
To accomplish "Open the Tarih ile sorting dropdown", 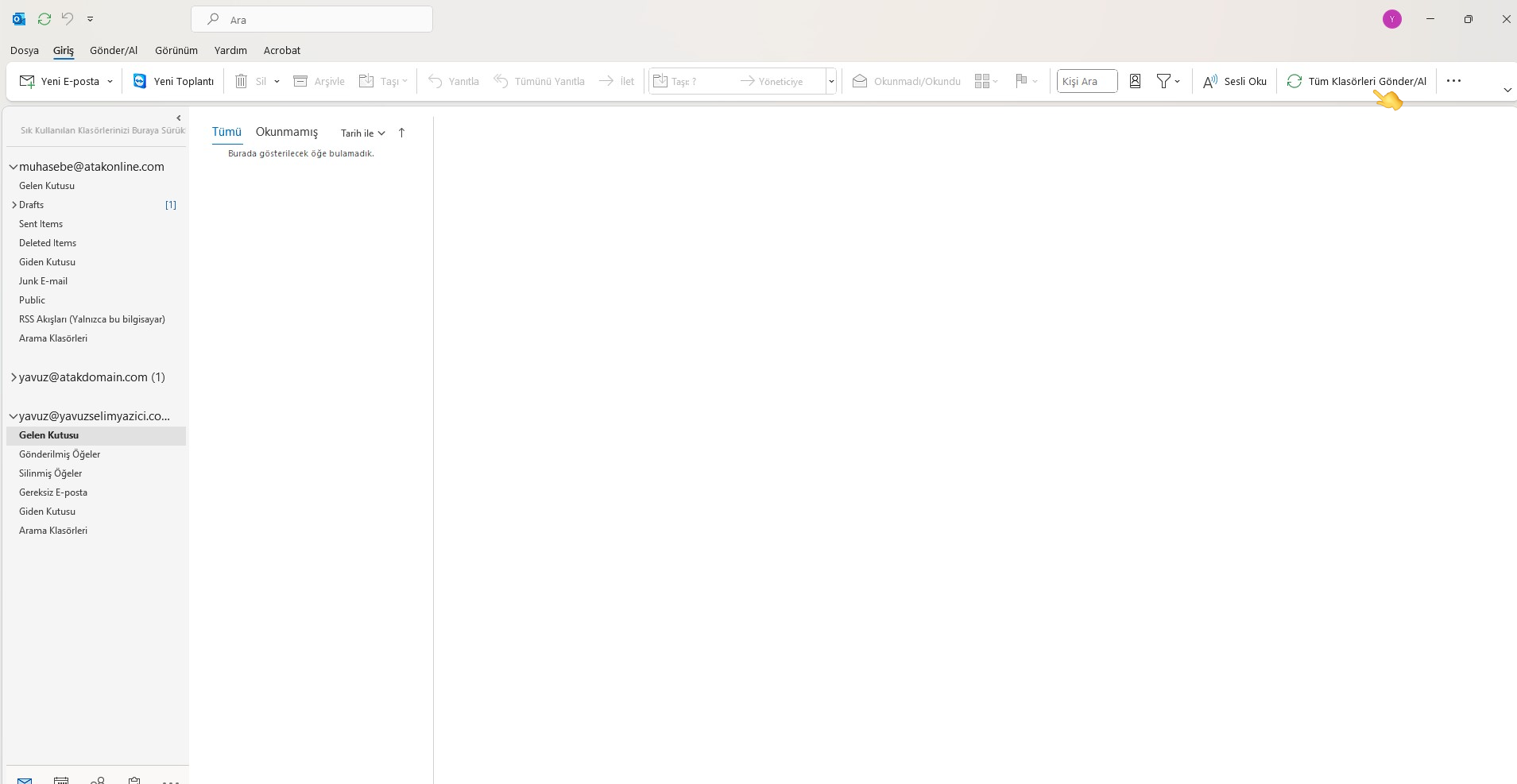I will (362, 133).
